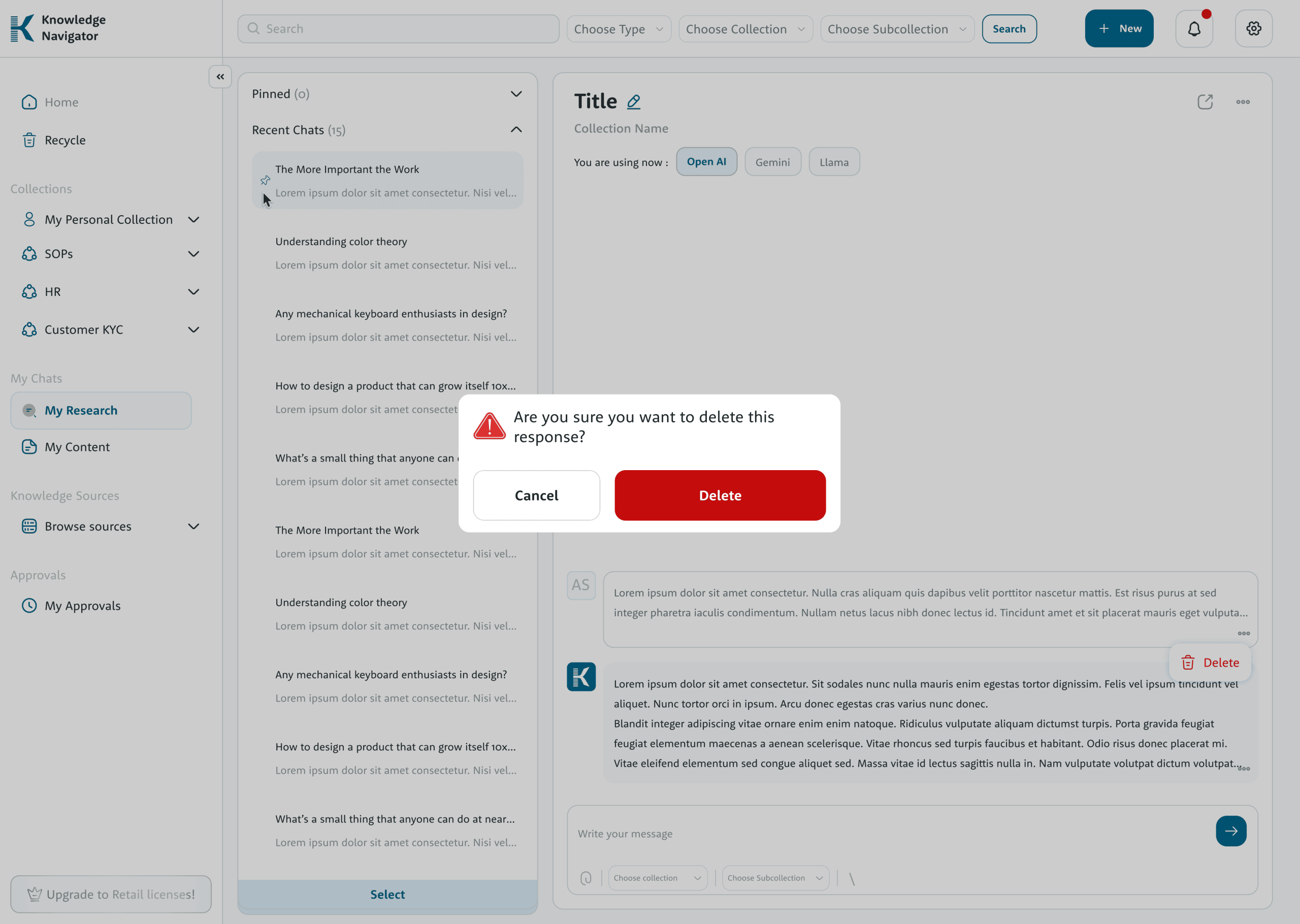Expand My Personal Collection
The image size is (1300, 924).
pos(193,220)
